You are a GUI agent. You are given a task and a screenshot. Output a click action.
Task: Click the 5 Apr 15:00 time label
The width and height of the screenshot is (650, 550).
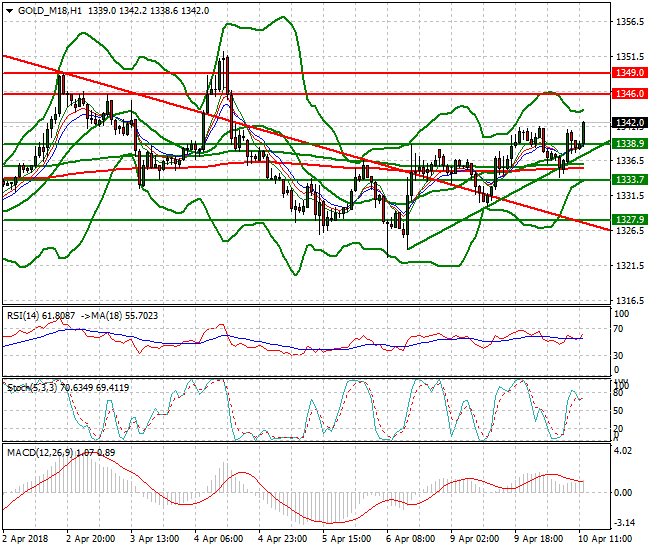click(x=346, y=539)
